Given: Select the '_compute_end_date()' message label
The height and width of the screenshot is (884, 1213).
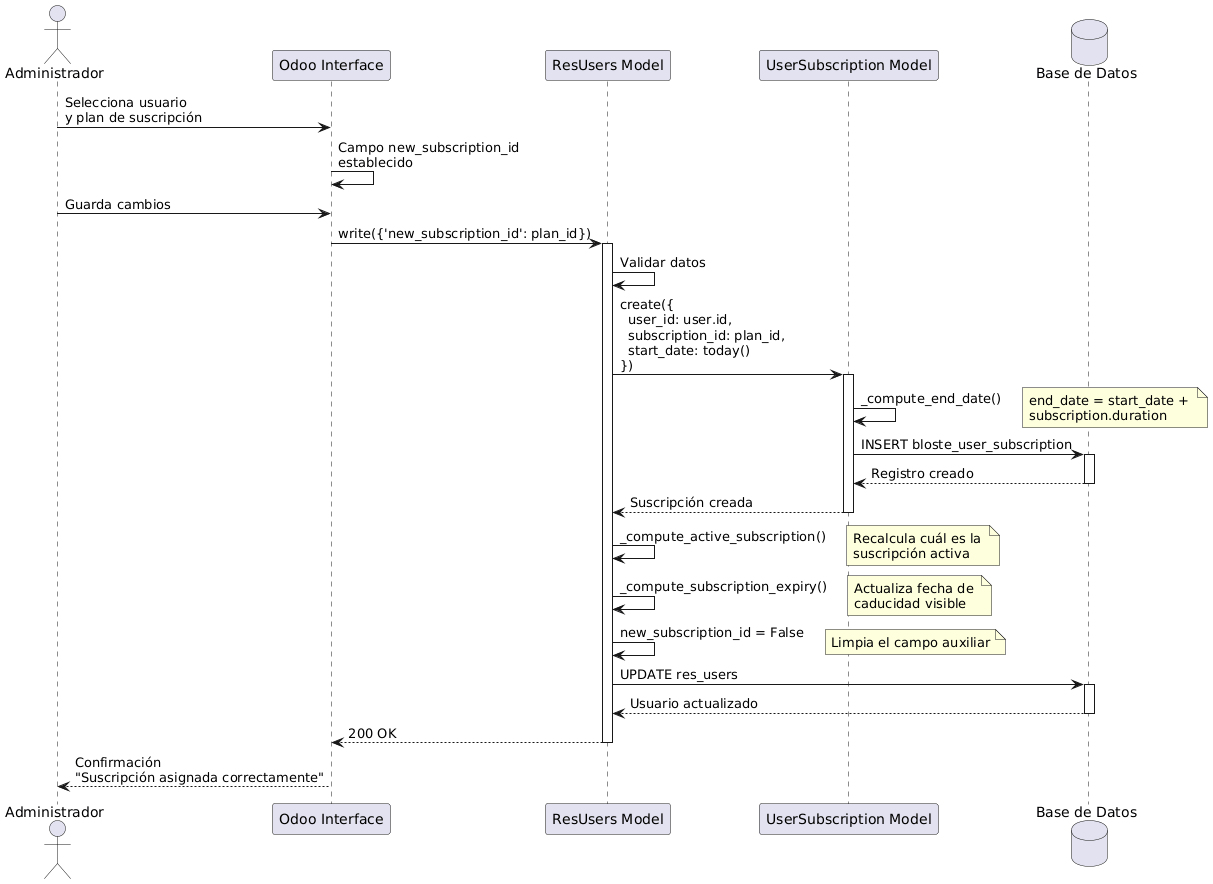Looking at the screenshot, I should [930, 399].
